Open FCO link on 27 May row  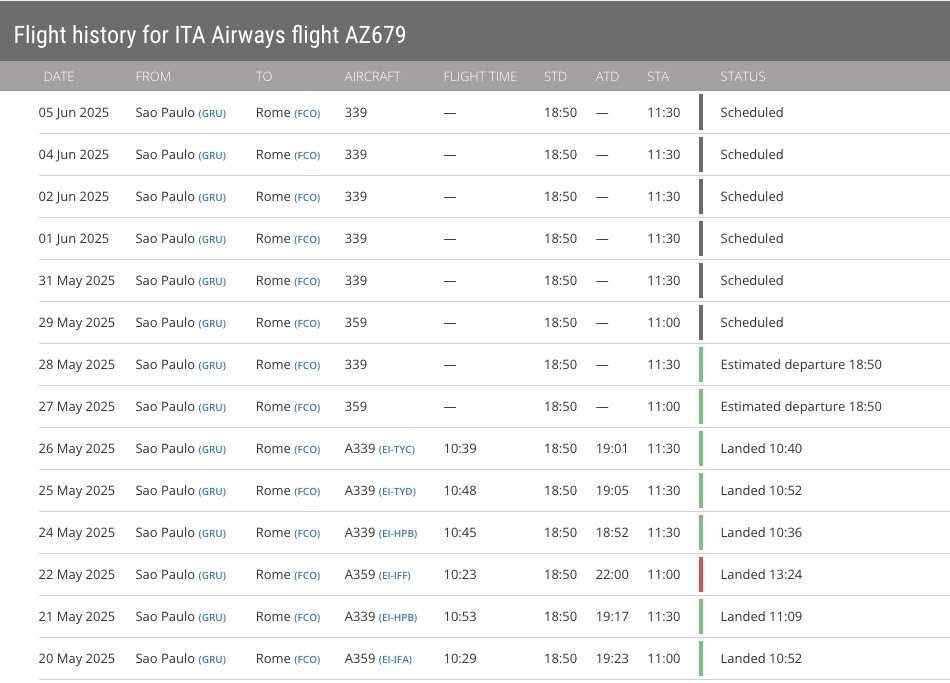[307, 407]
